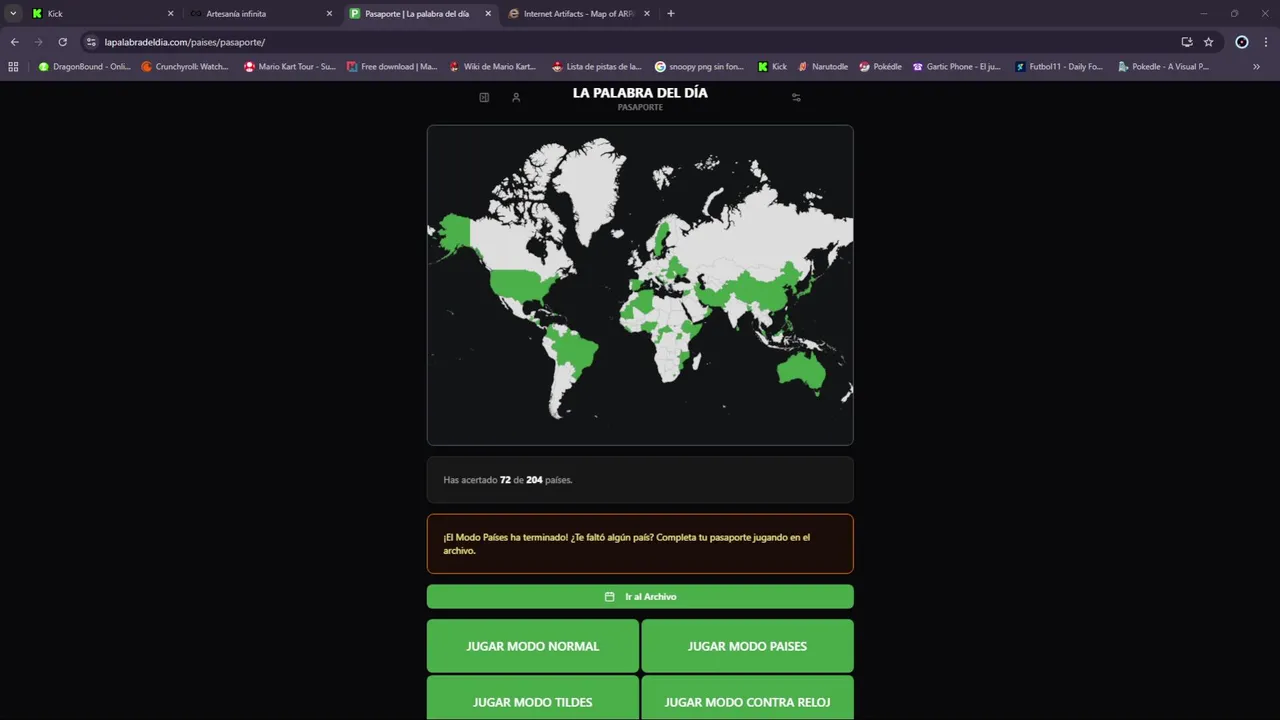Open the settings sliders icon in header
Screen dimensions: 1280x720
pyautogui.click(x=796, y=97)
